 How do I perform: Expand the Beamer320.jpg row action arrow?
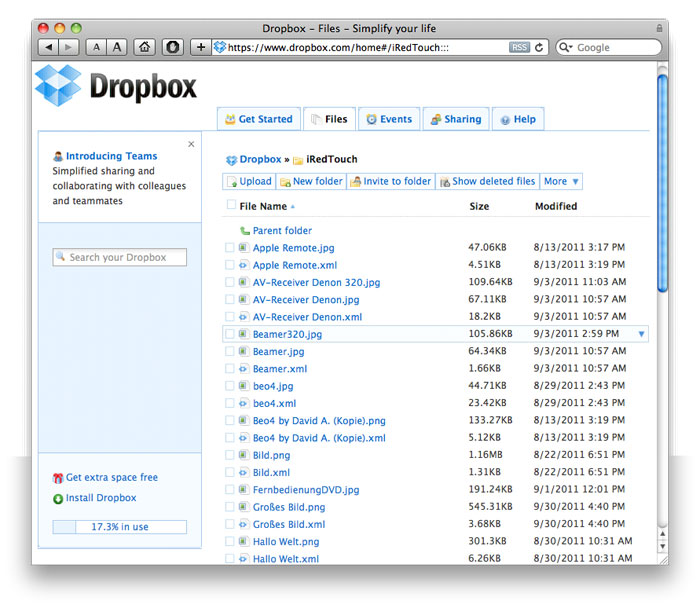[642, 334]
